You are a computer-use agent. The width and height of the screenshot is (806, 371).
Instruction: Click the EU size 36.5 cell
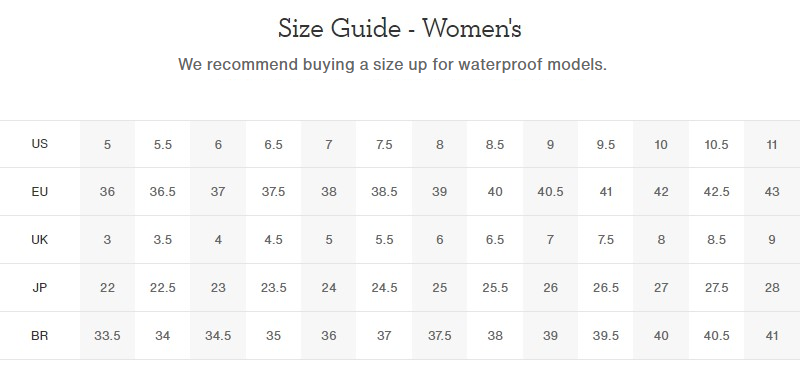click(x=162, y=192)
